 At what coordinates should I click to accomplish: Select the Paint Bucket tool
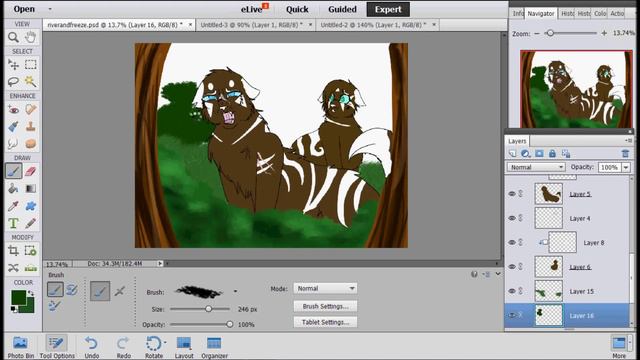pos(13,189)
